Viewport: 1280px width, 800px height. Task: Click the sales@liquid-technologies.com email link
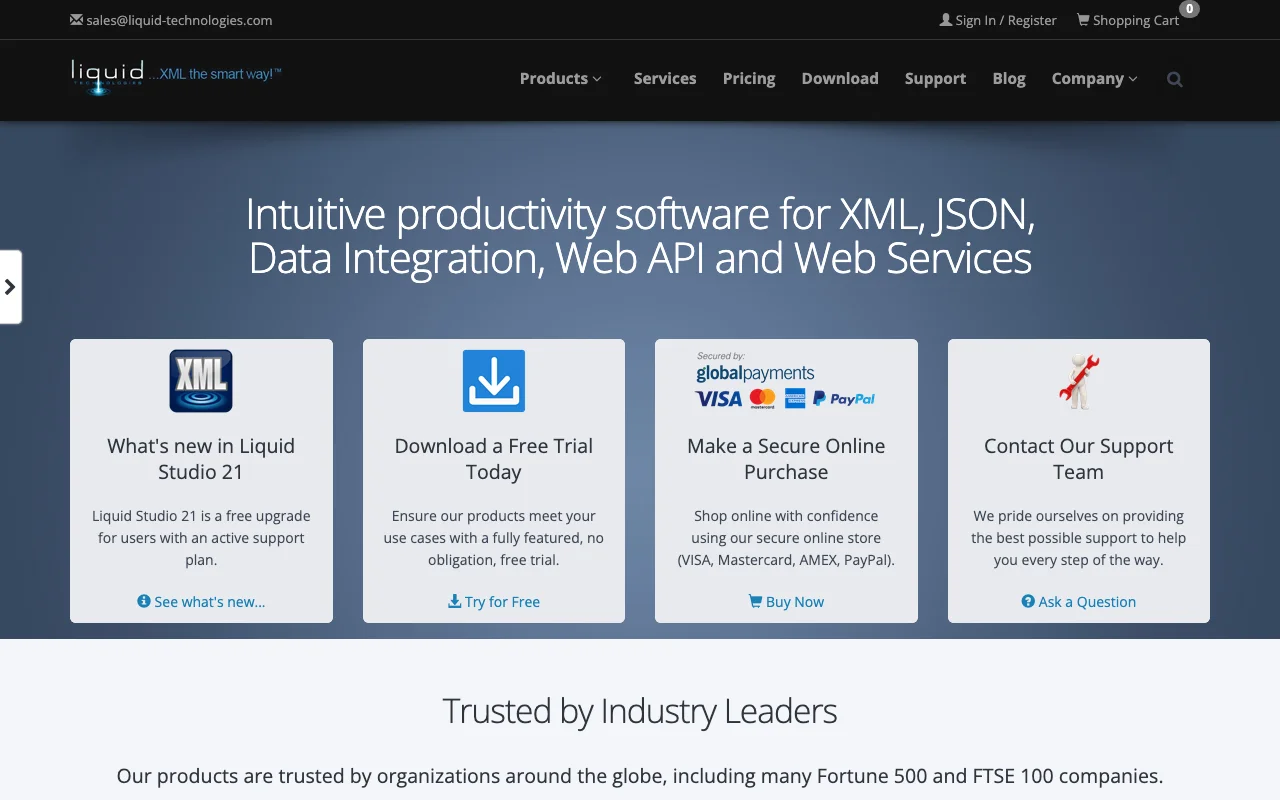tap(179, 20)
